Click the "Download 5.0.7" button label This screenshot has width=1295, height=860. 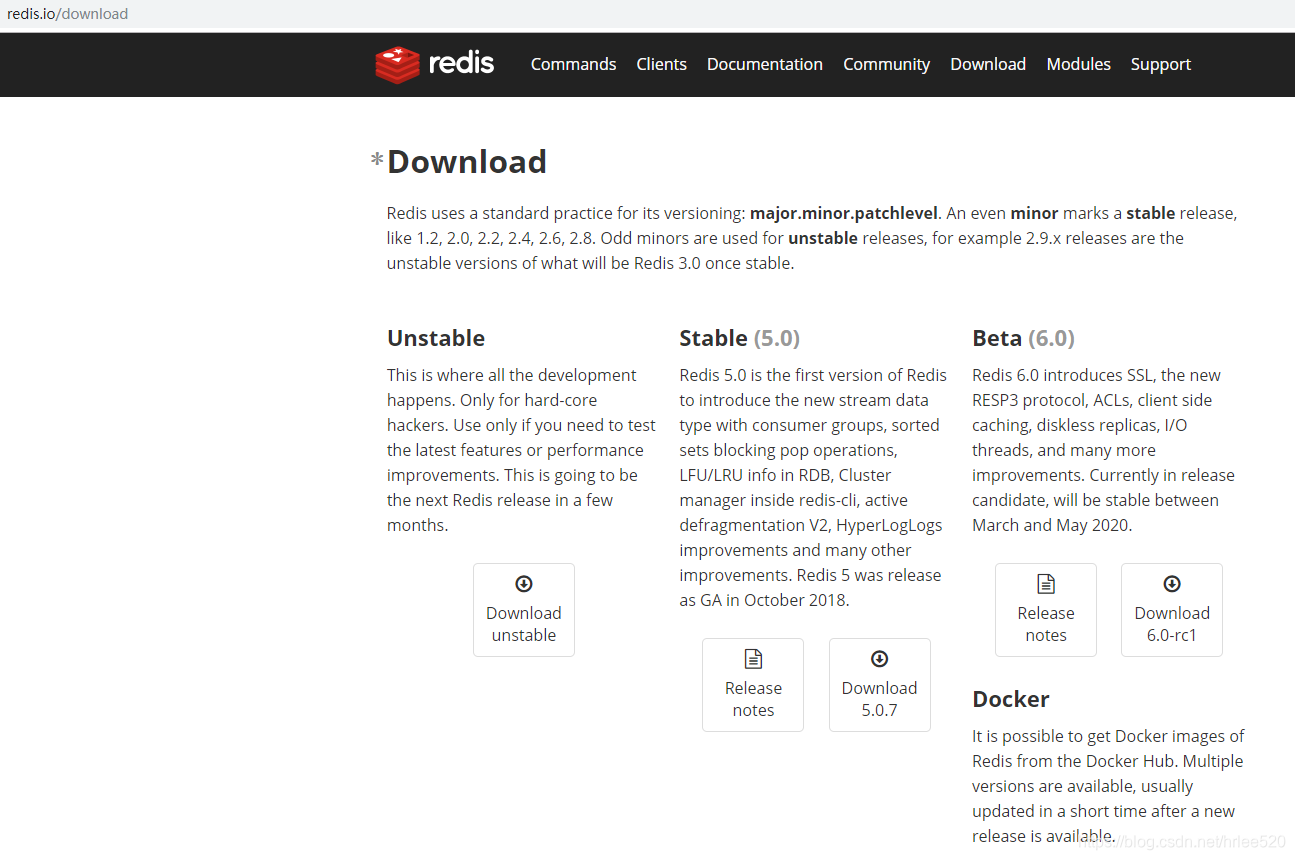coord(880,699)
